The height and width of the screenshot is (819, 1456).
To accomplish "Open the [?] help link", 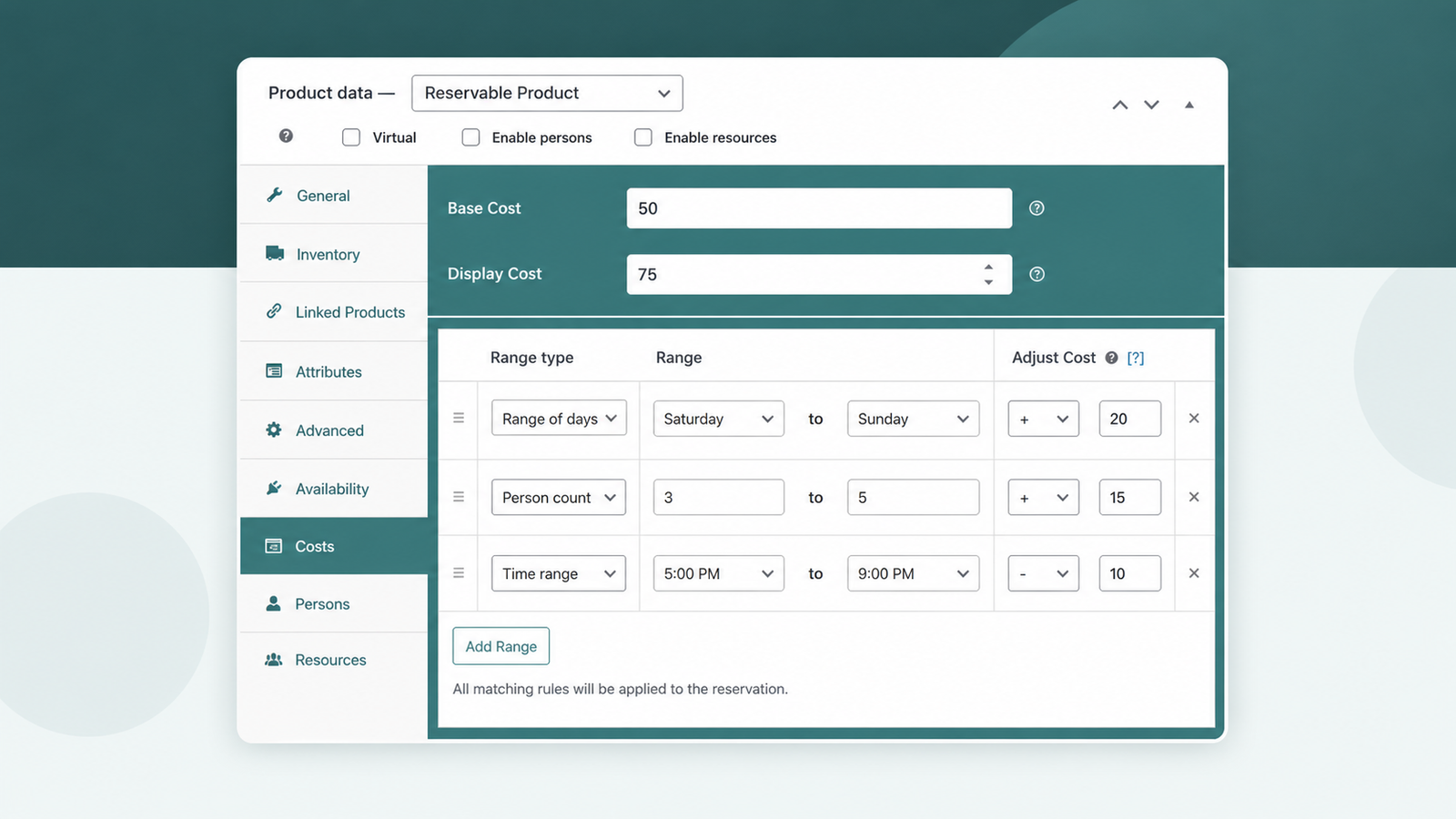I will (1136, 358).
